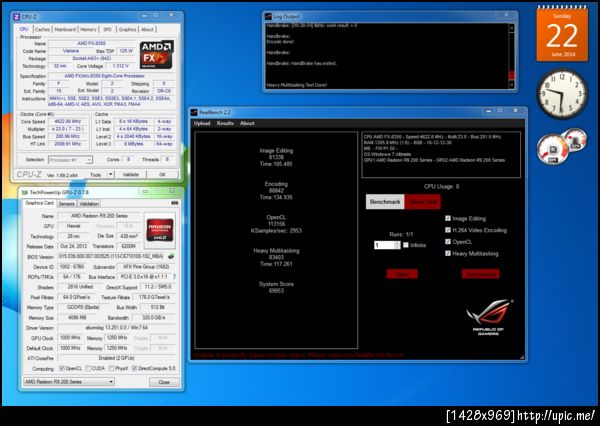
Task: Open the Graphics tab in CPU-Z
Action: (x=127, y=29)
